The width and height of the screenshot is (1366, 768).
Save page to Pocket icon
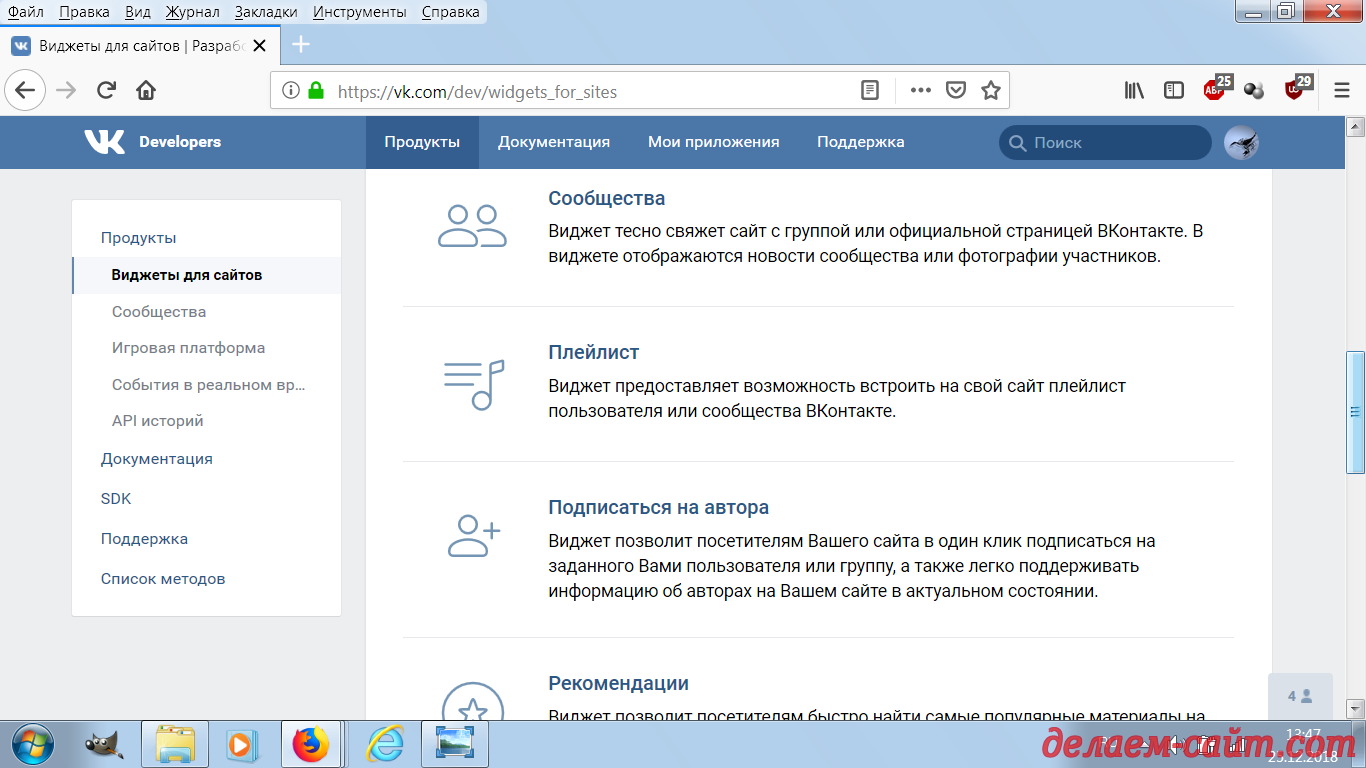[956, 91]
